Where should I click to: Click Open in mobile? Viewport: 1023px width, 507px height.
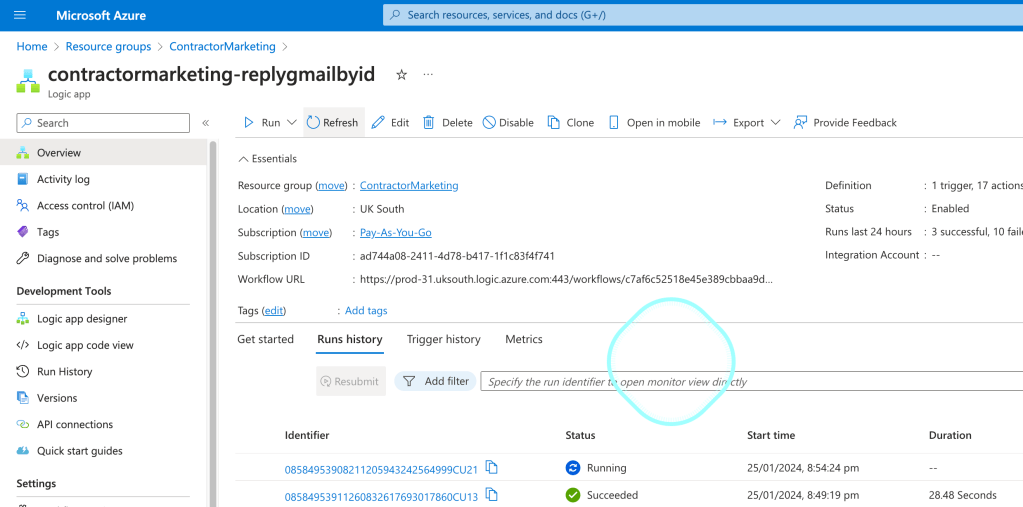click(x=654, y=123)
